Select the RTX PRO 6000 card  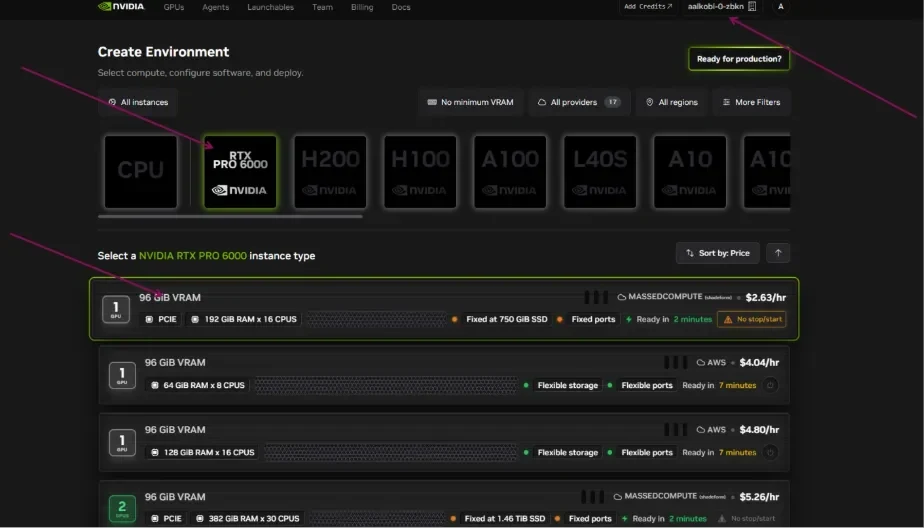click(x=240, y=171)
